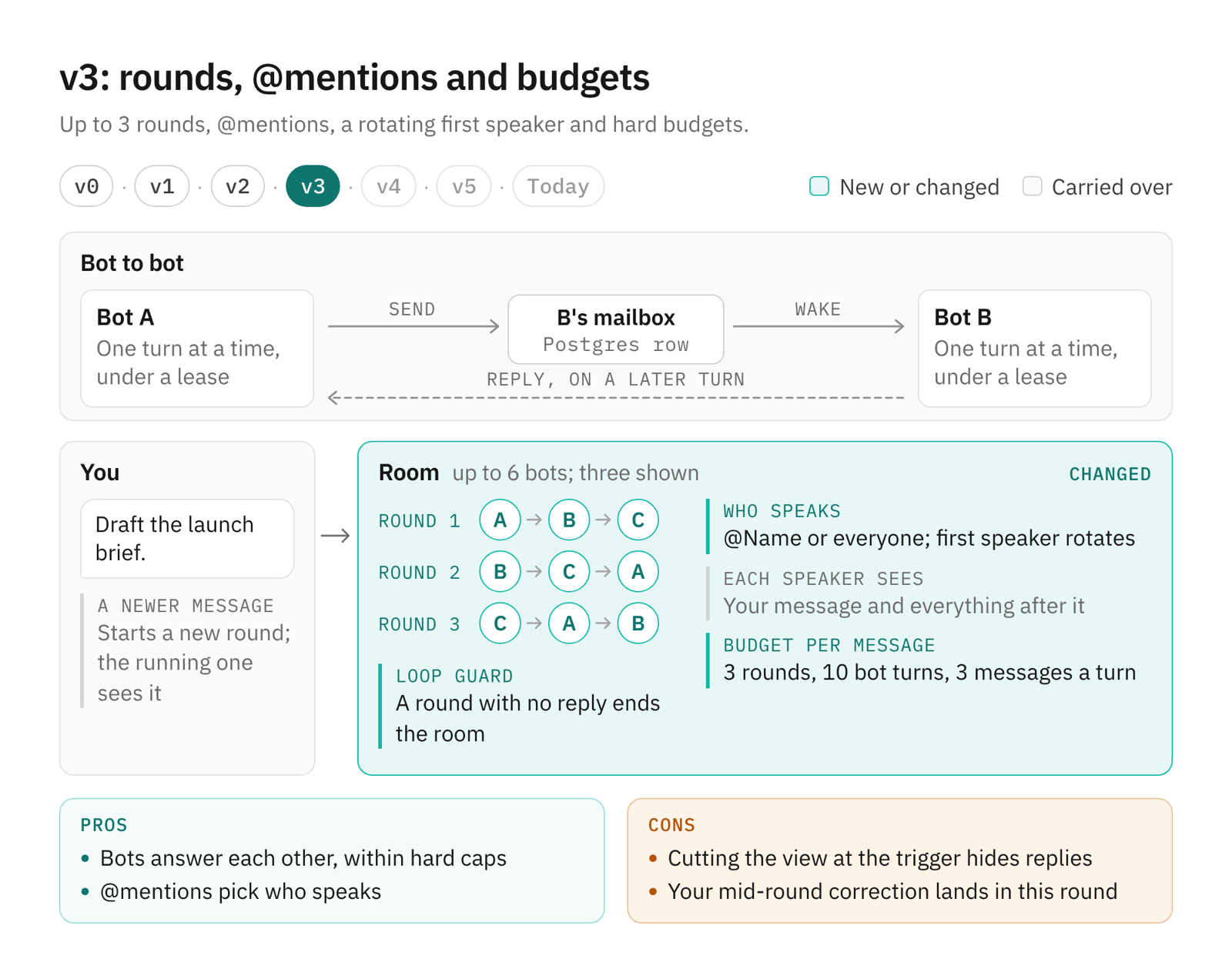
Task: Click the CONS heading
Action: pyautogui.click(x=671, y=825)
